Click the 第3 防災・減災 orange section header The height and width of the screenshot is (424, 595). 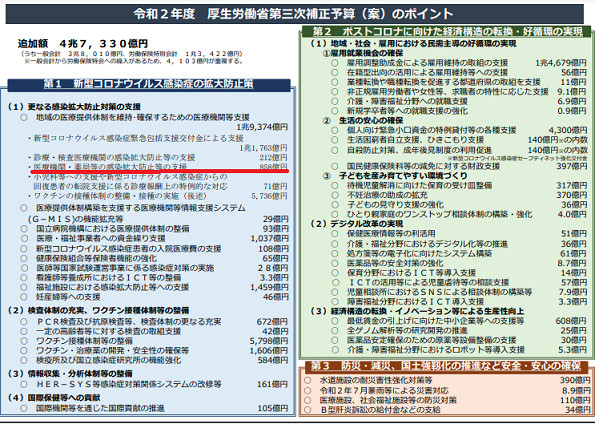tap(447, 366)
